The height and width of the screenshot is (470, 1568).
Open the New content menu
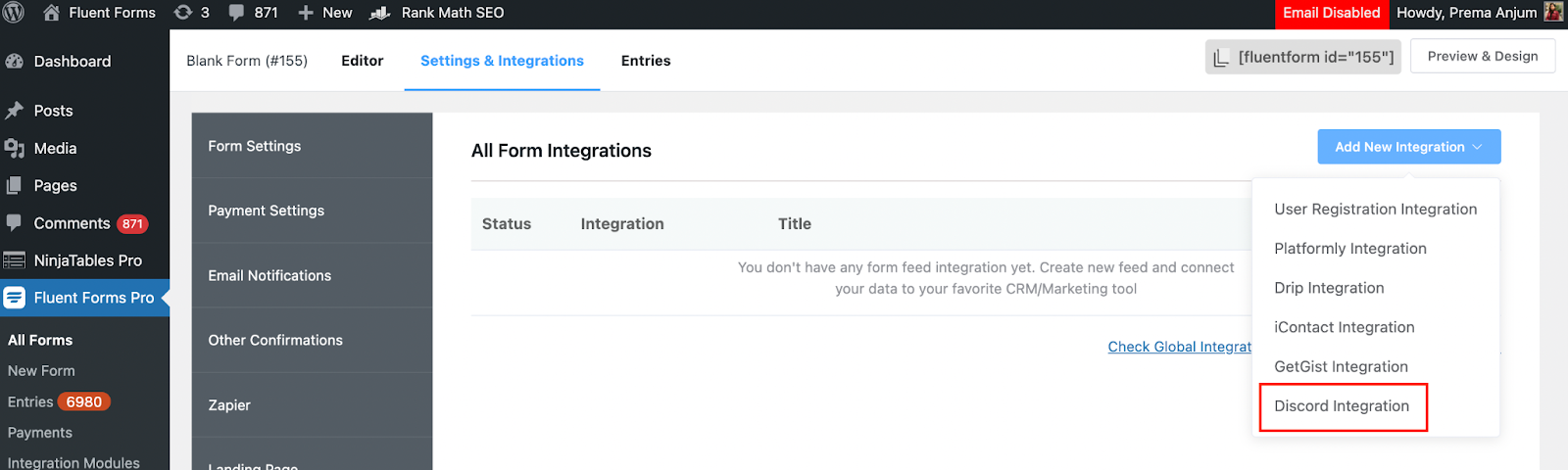click(324, 13)
